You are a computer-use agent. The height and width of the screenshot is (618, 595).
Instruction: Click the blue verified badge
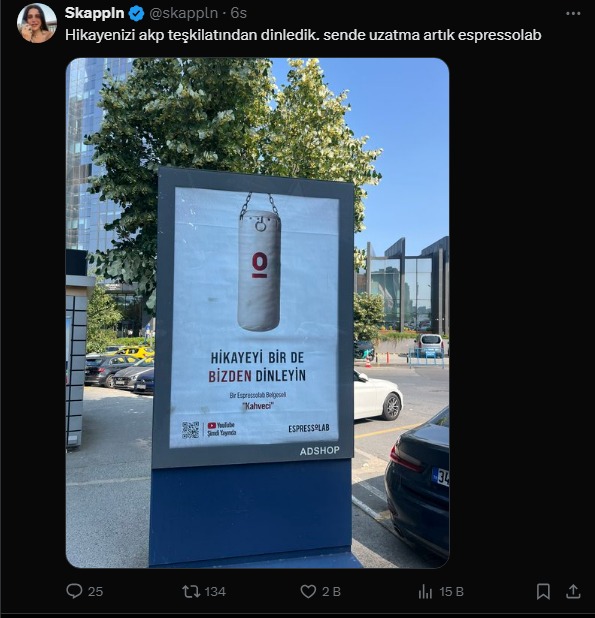(136, 14)
